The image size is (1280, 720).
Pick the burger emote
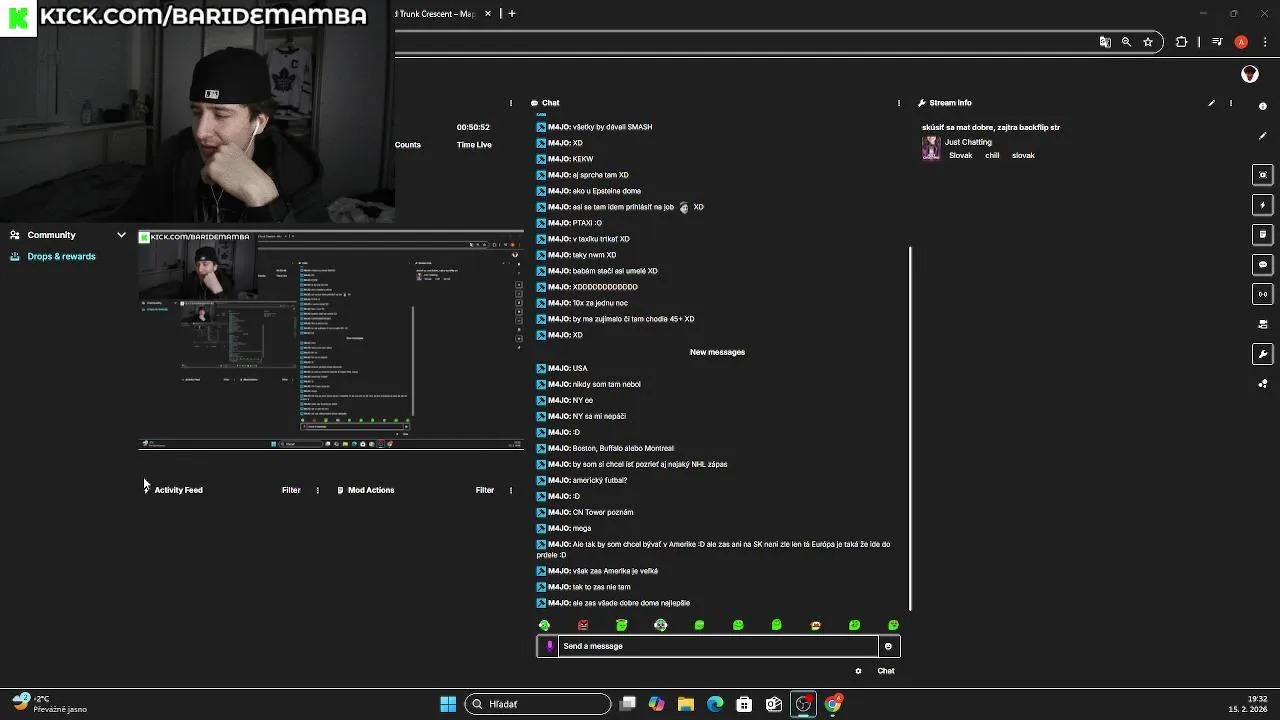click(816, 625)
